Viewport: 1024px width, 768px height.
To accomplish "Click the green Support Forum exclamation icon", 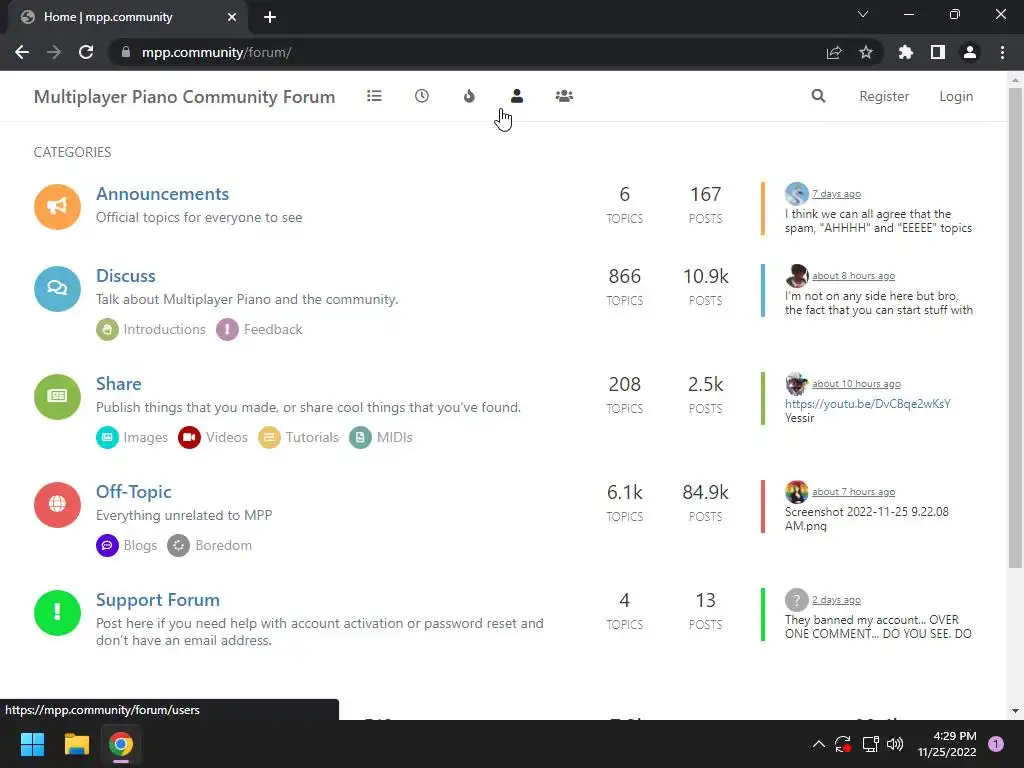I will point(57,613).
